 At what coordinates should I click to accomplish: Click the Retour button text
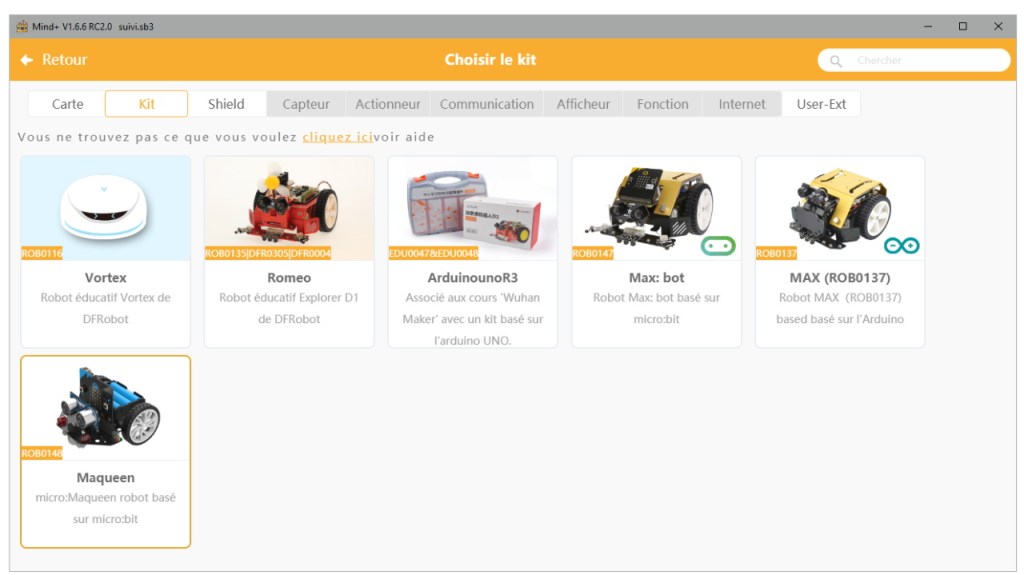pyautogui.click(x=64, y=60)
